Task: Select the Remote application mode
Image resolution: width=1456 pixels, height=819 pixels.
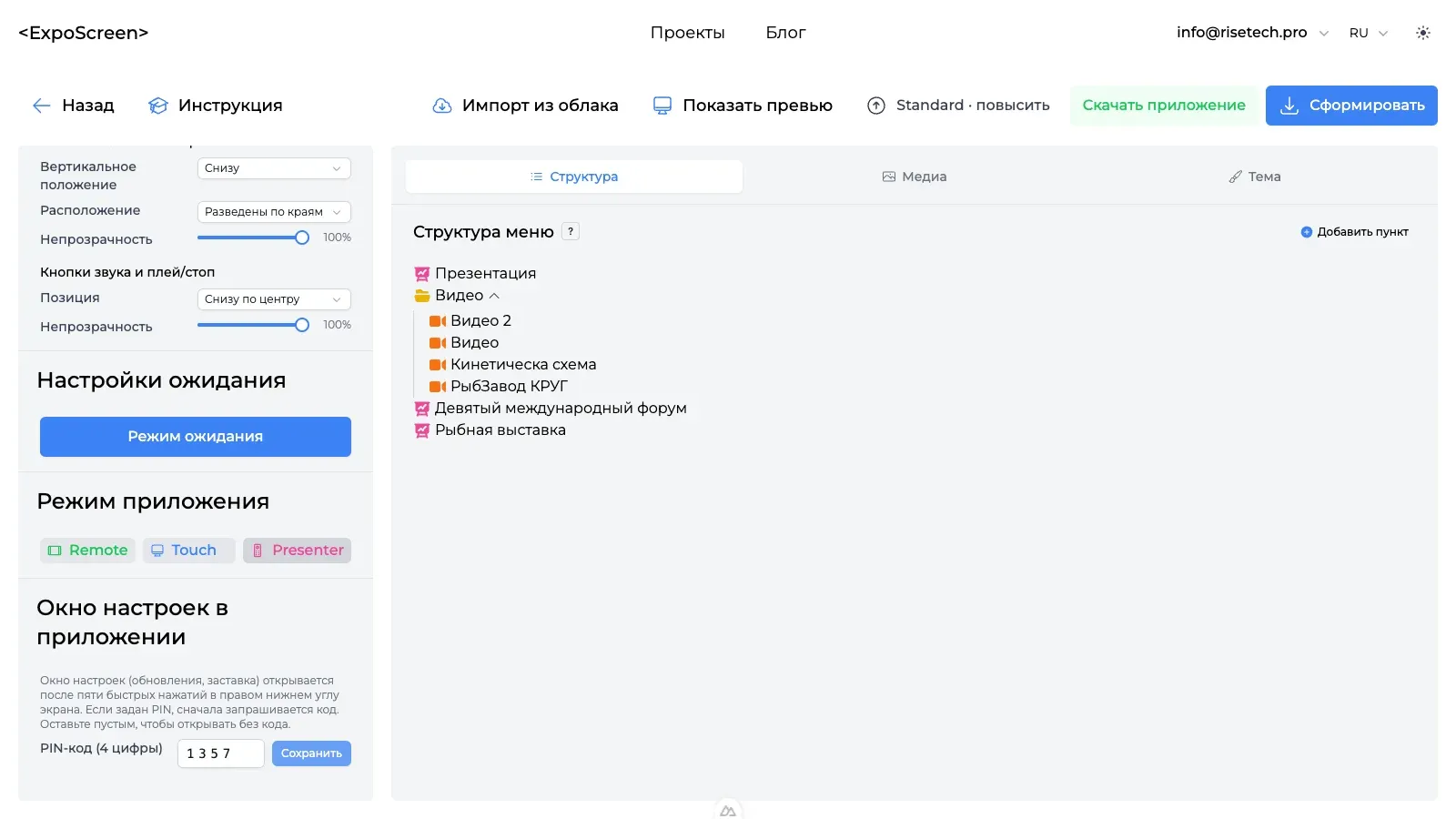Action: [x=87, y=551]
